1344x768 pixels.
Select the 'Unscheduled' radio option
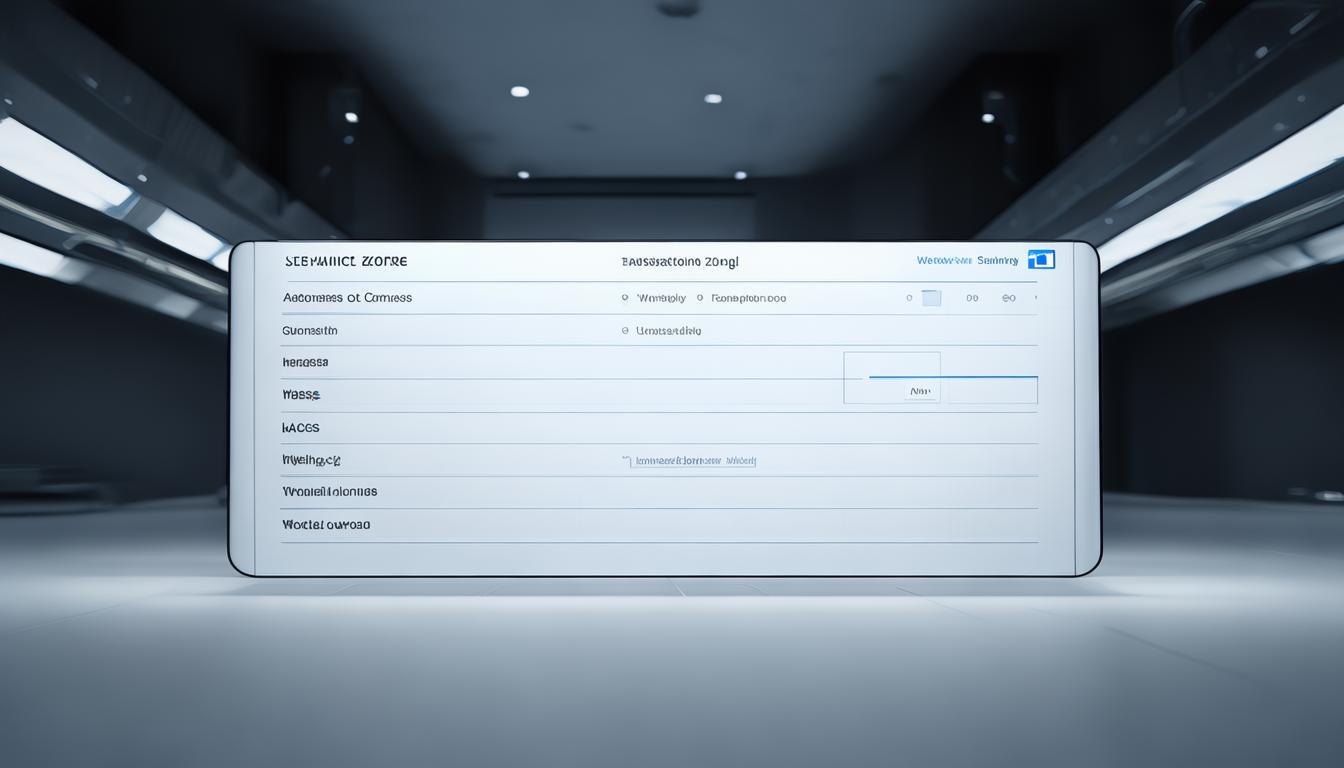tap(666, 330)
